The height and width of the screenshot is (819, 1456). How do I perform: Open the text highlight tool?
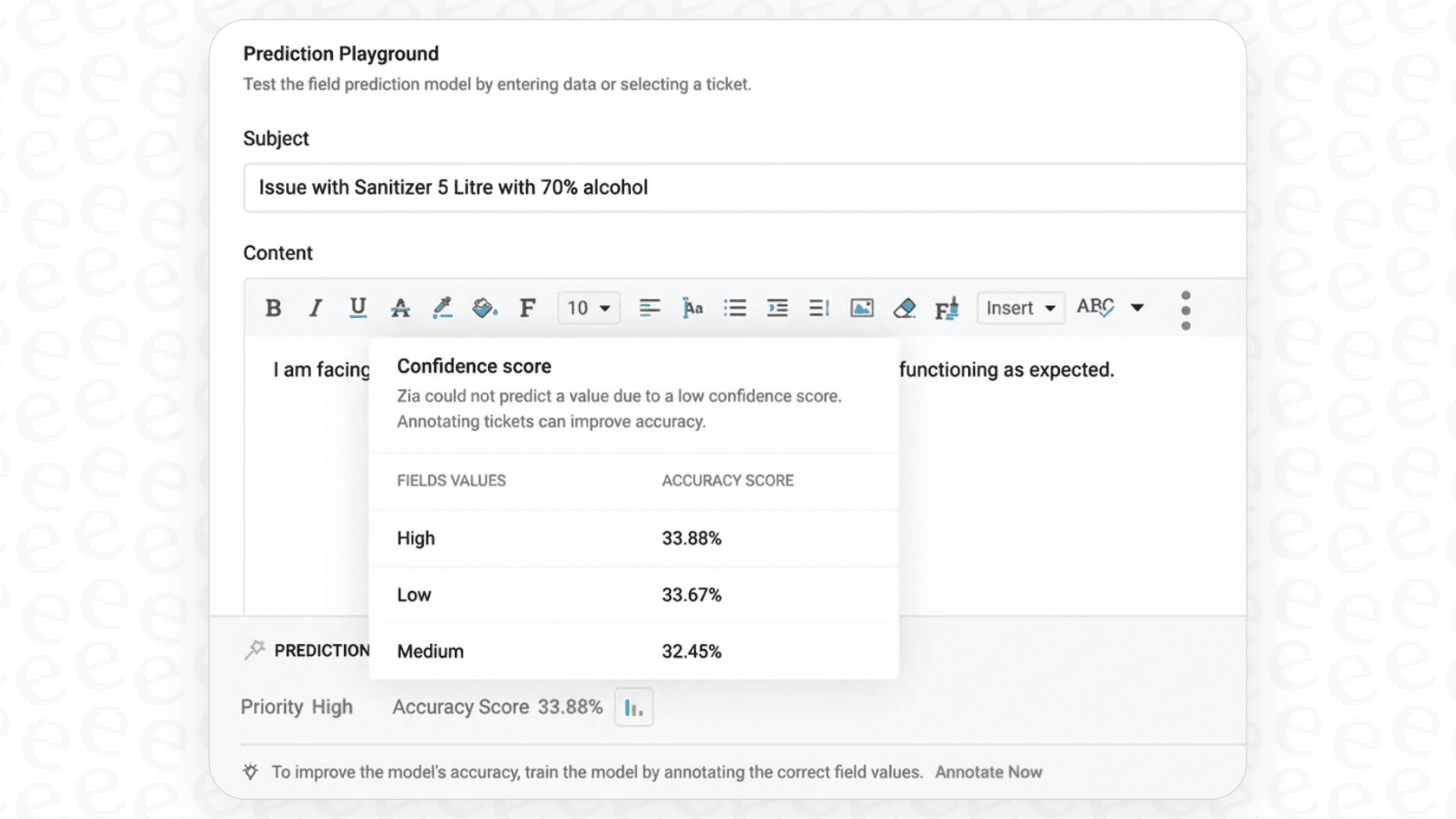click(442, 308)
